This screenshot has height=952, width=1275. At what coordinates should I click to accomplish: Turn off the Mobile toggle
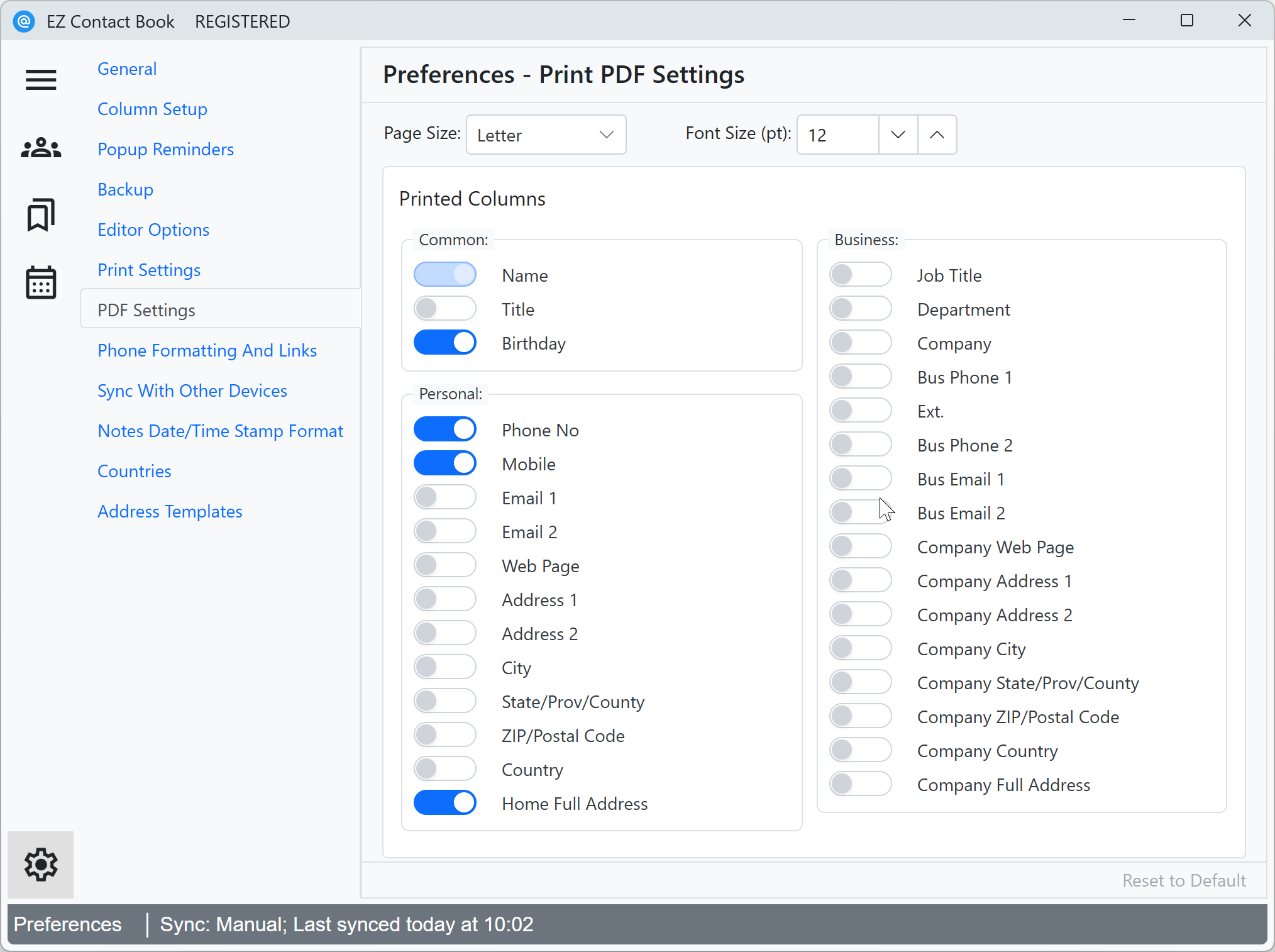[445, 463]
